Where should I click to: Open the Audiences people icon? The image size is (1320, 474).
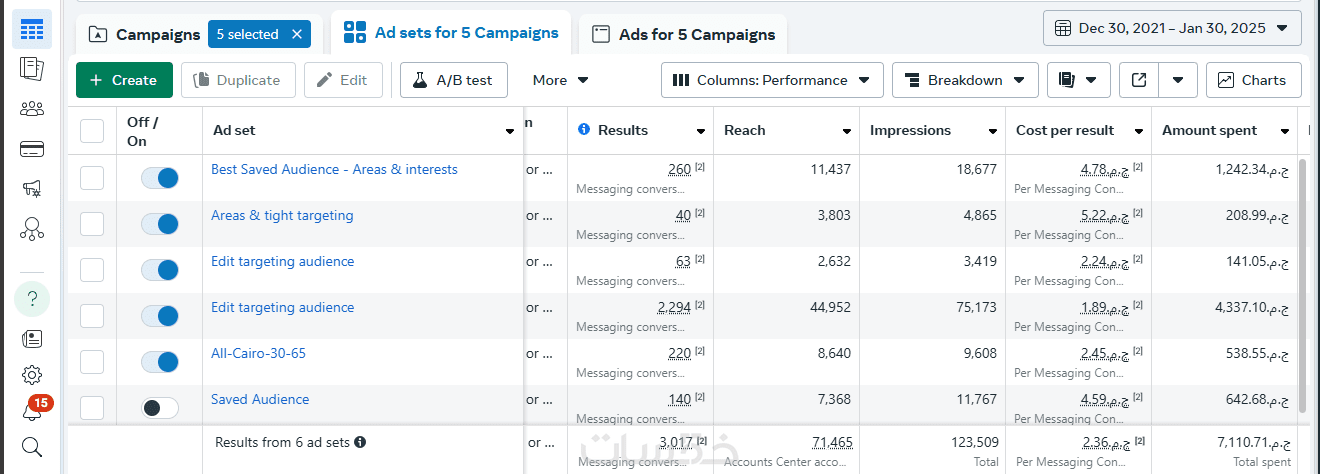point(32,109)
